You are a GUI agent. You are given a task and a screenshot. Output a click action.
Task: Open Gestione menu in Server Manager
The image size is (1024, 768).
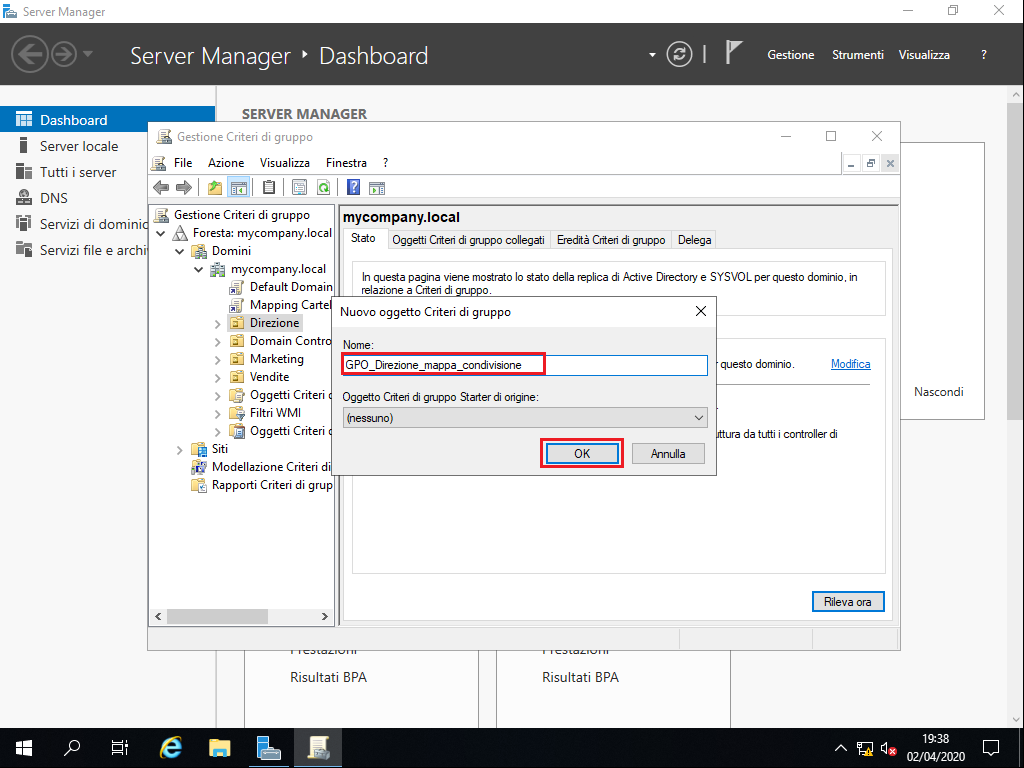coord(790,55)
